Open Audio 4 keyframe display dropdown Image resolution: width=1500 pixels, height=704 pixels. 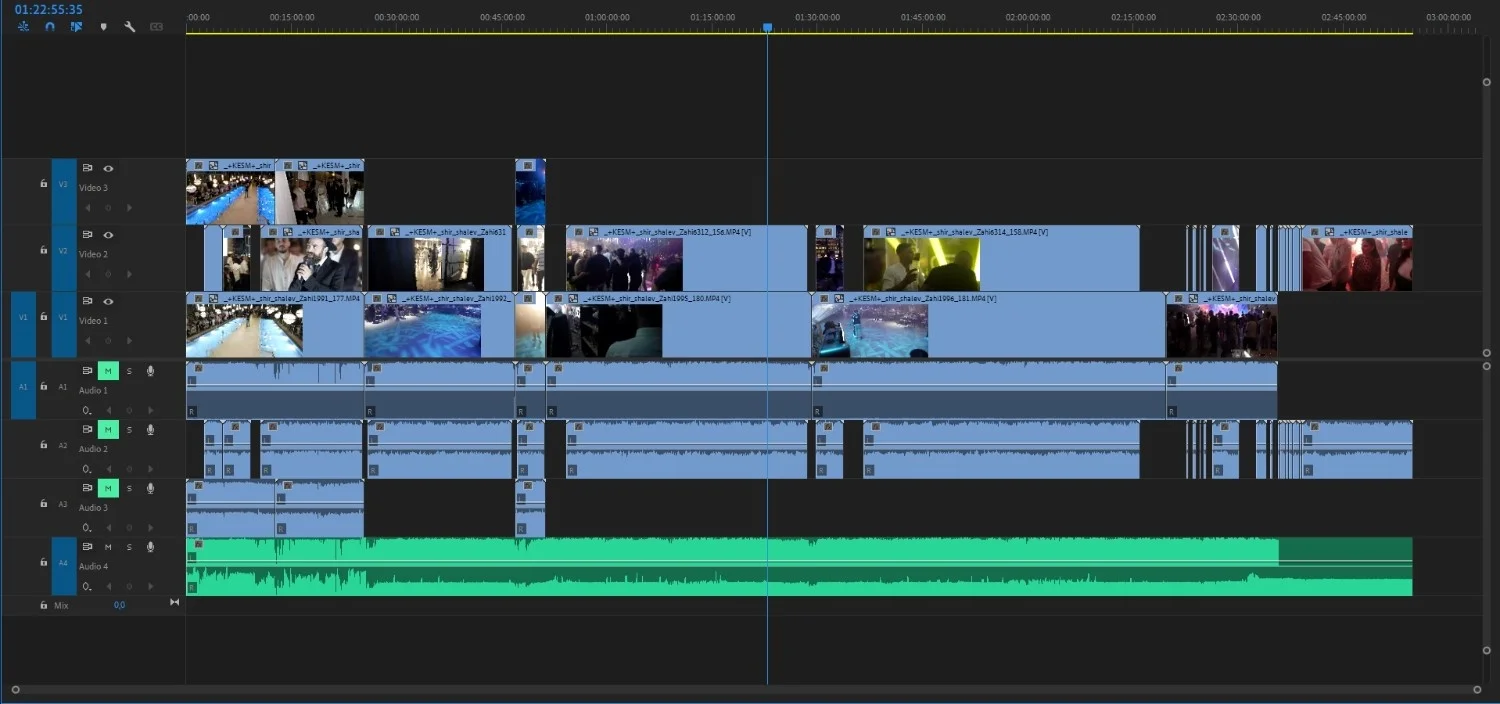(x=87, y=586)
